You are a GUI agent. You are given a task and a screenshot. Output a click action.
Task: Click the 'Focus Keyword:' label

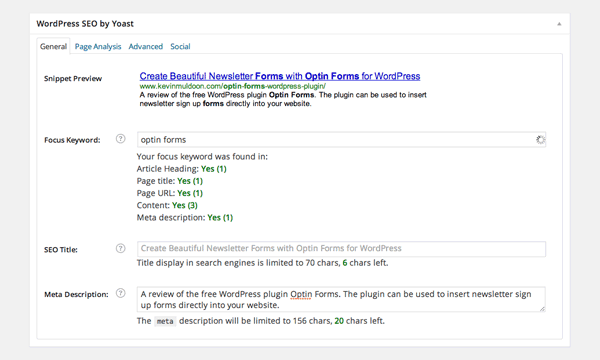[x=72, y=140]
